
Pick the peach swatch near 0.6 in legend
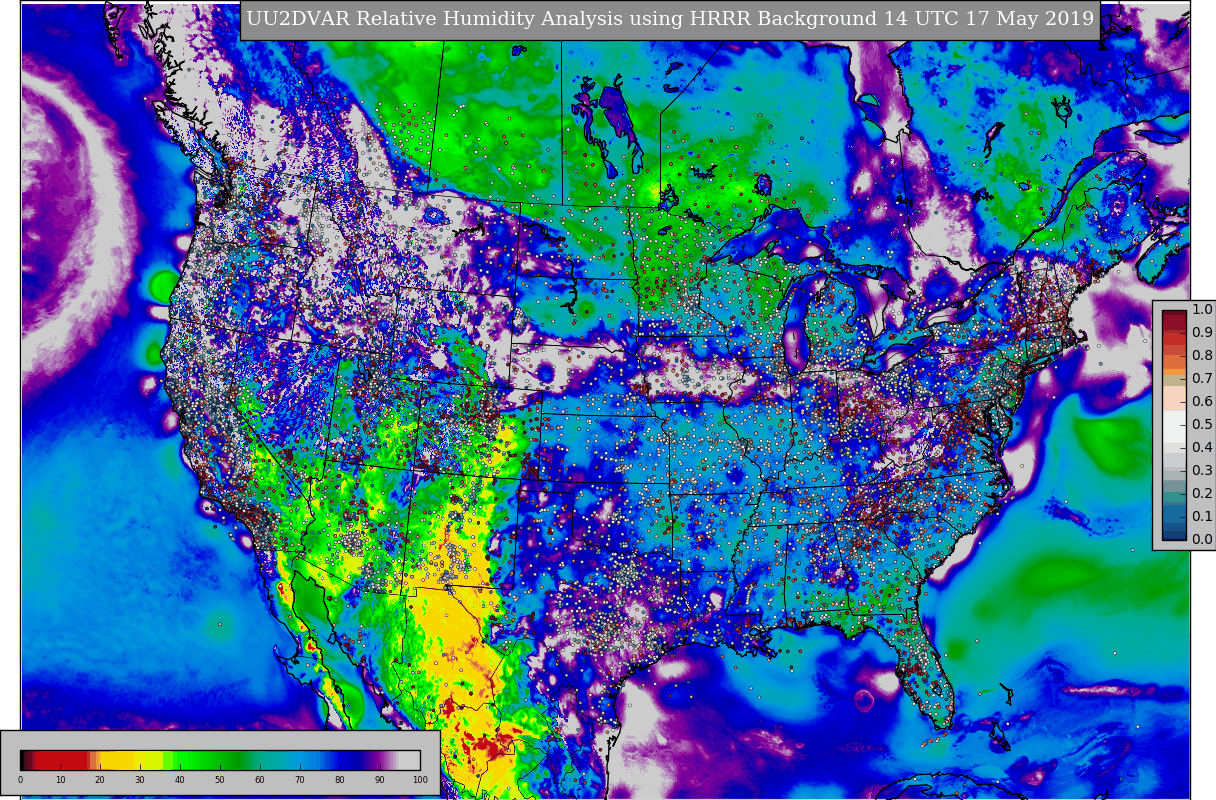coord(1174,398)
